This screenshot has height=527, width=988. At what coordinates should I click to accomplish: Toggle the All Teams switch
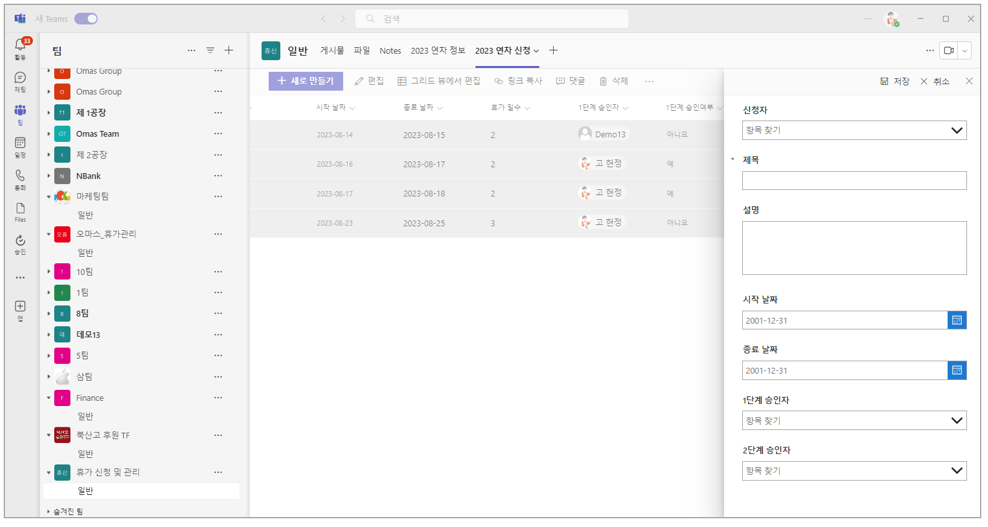pos(86,19)
